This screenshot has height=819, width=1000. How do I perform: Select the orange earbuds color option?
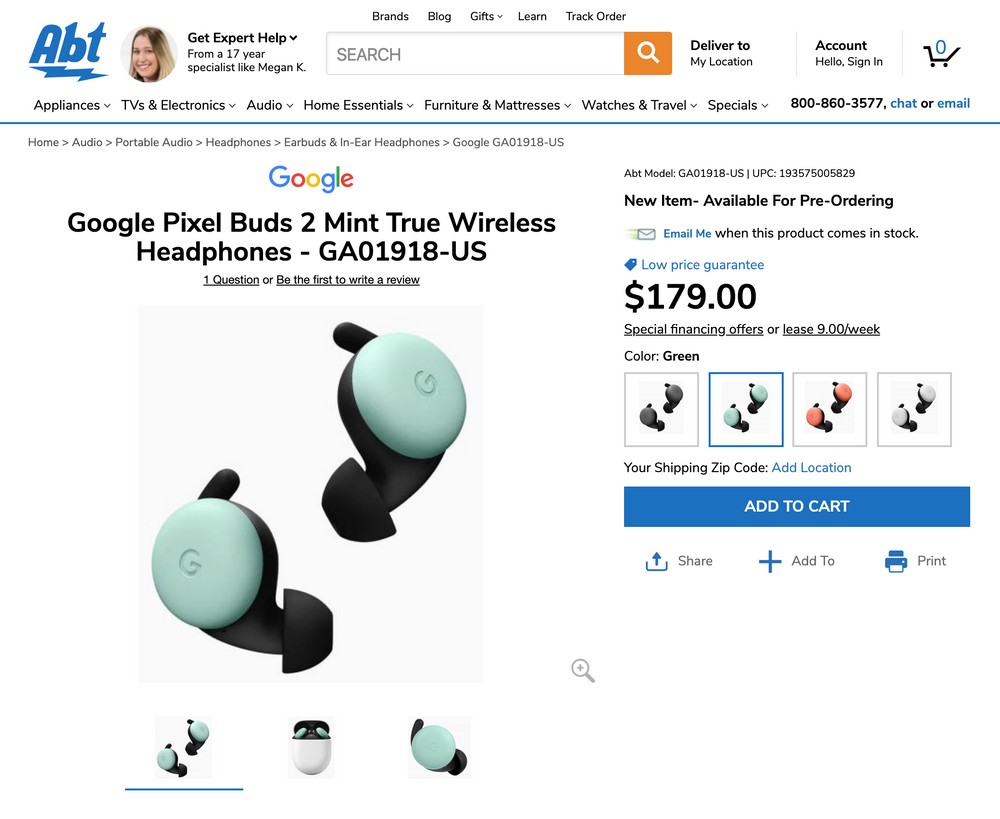pyautogui.click(x=830, y=410)
